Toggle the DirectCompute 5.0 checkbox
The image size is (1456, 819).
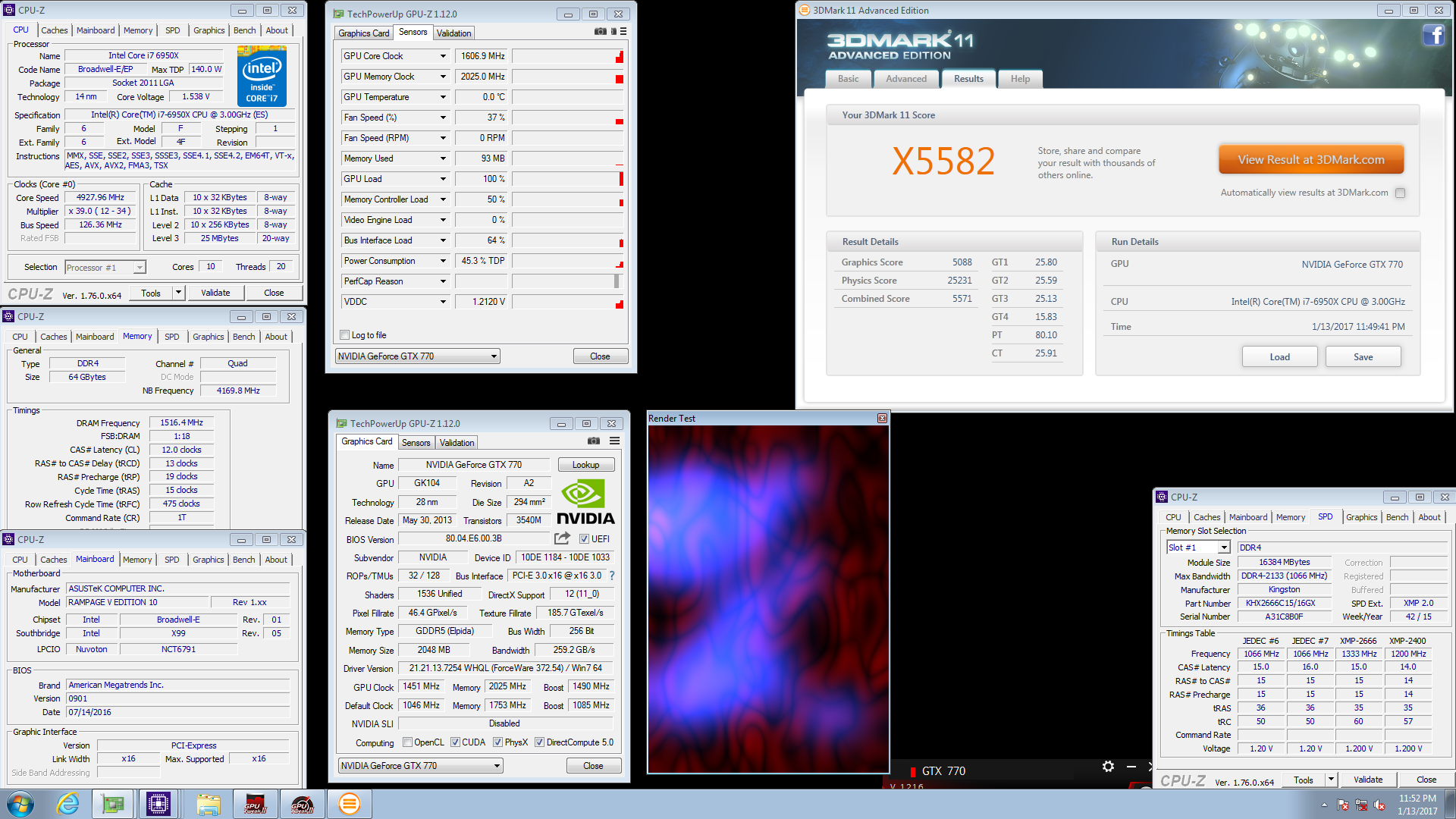[x=539, y=742]
